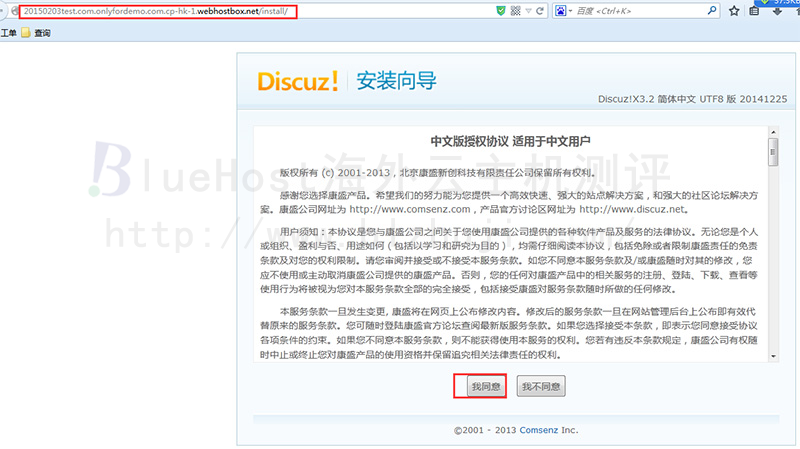This screenshot has width=800, height=449.
Task: Open the Comsenz link in footer
Action: (x=539, y=430)
